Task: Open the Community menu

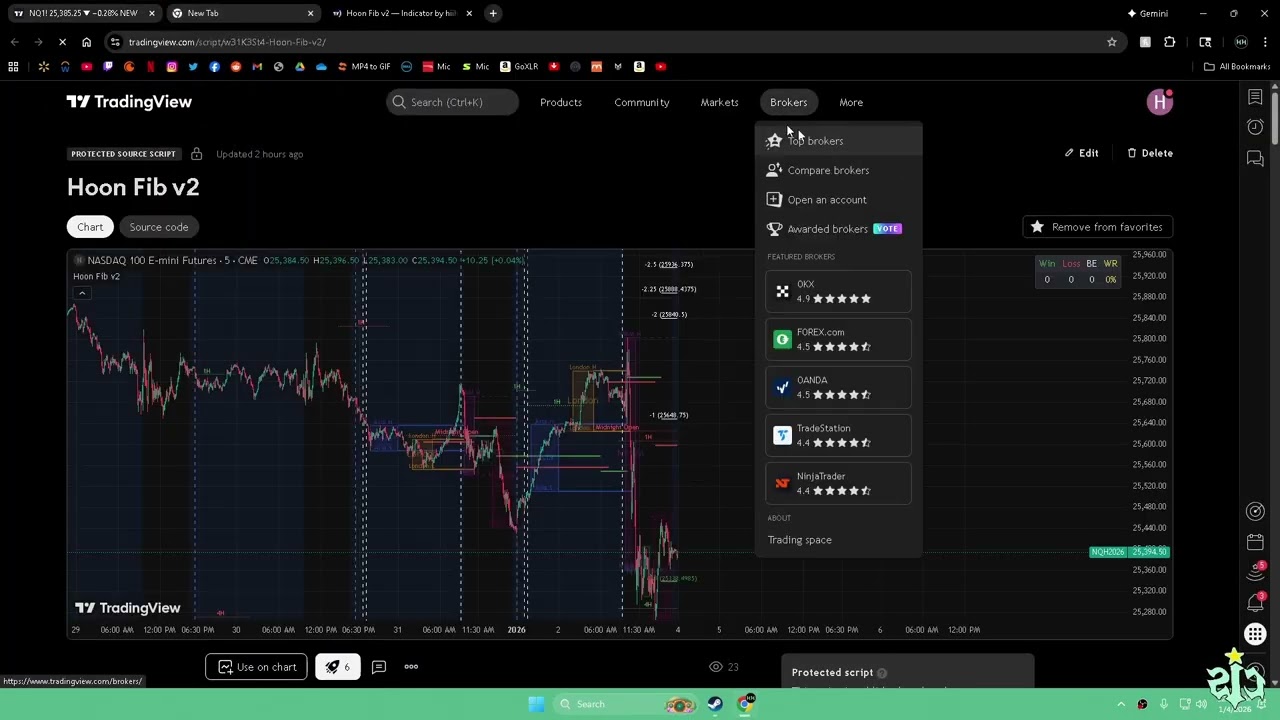Action: point(642,102)
